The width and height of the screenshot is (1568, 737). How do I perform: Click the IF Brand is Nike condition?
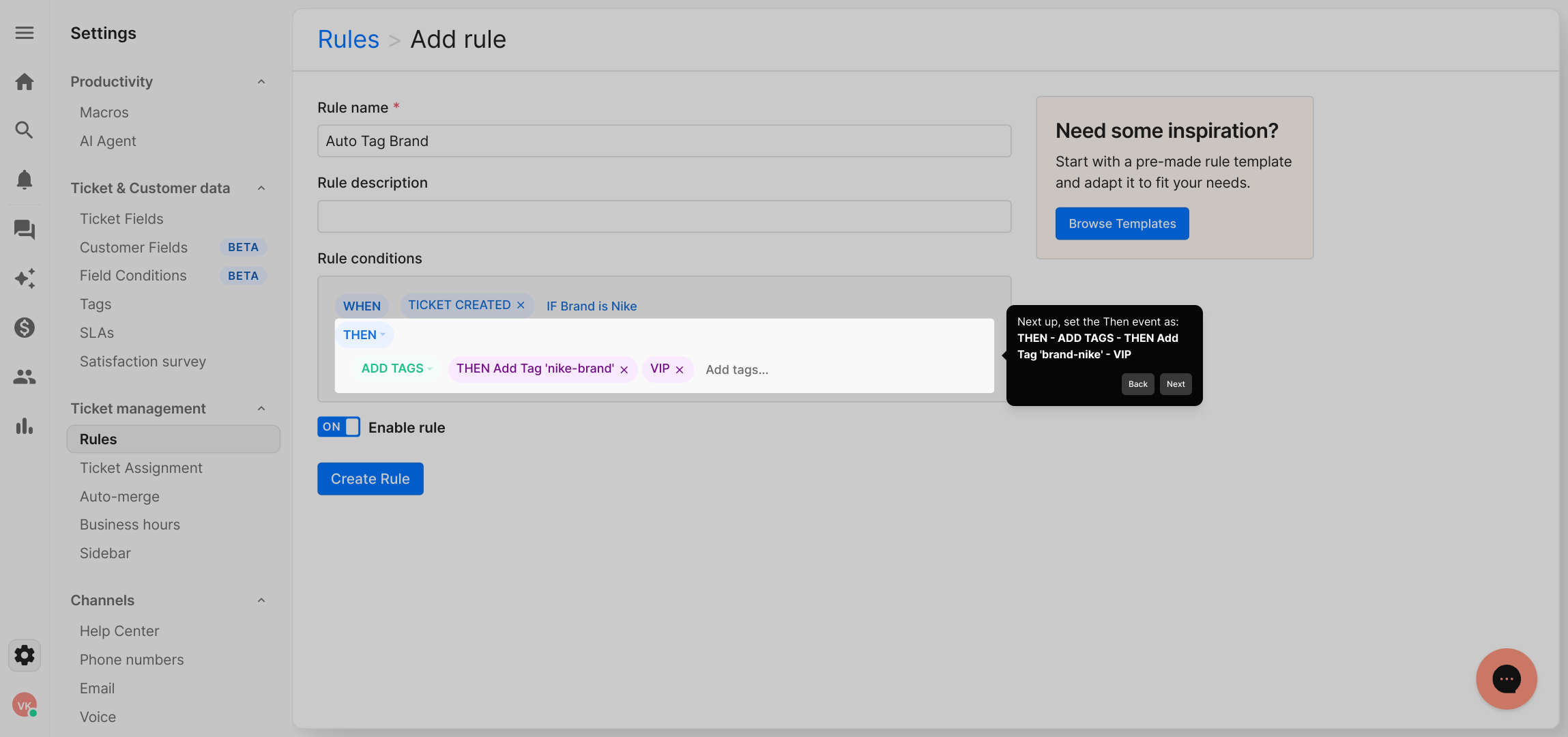[x=592, y=306]
